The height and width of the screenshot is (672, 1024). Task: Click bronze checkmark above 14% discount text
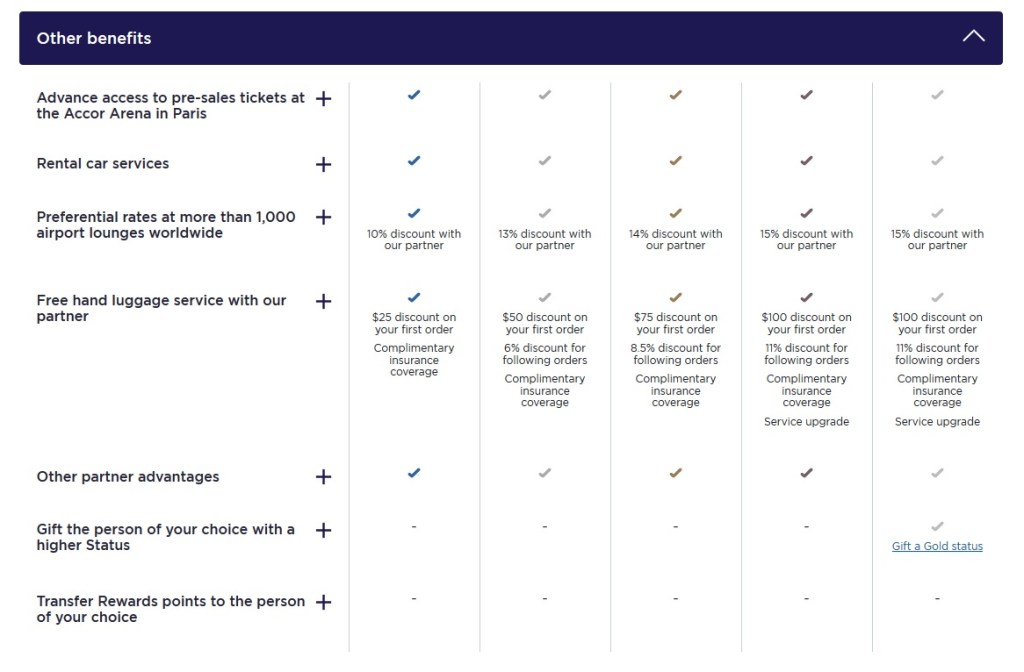[675, 213]
